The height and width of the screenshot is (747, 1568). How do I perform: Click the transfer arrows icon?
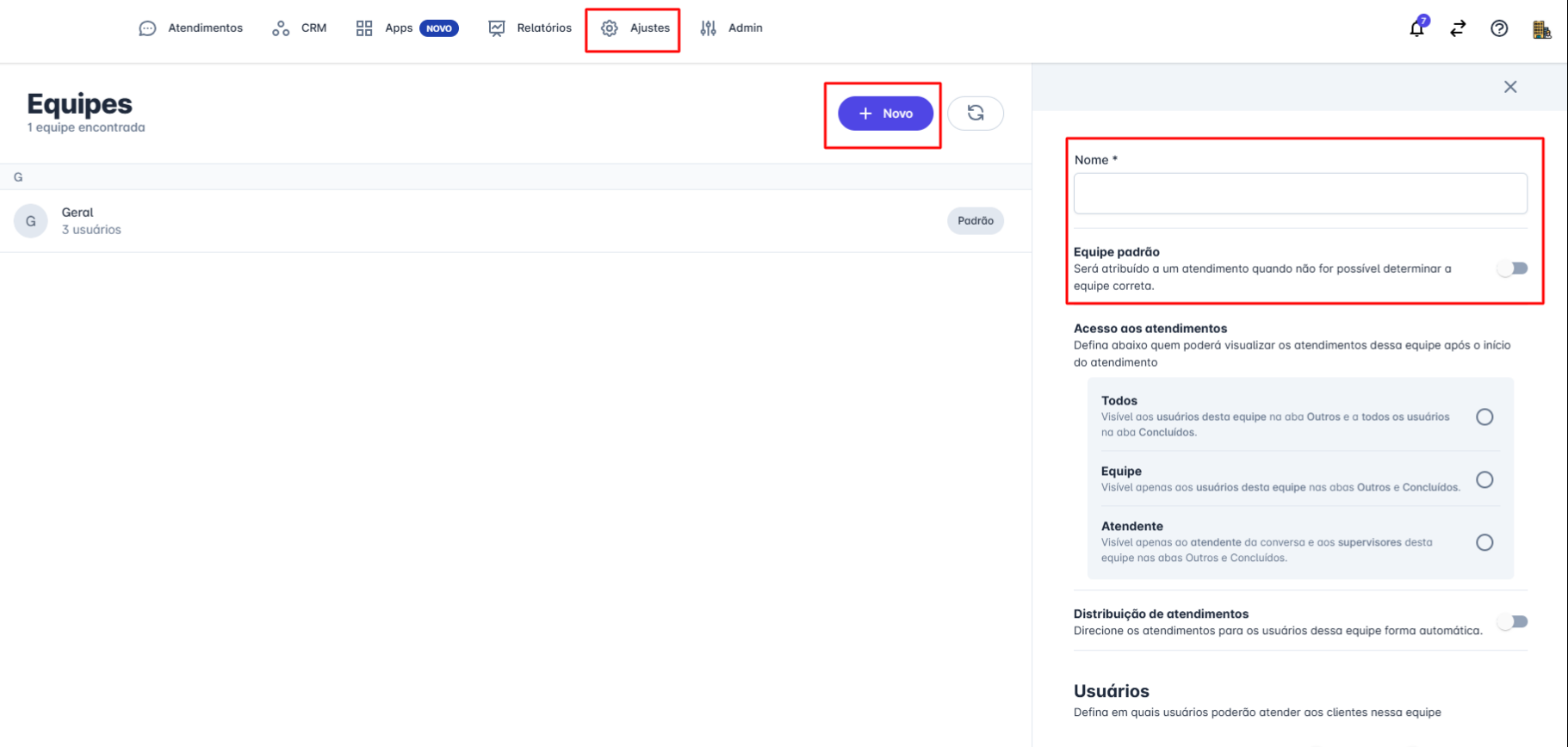coord(1458,28)
